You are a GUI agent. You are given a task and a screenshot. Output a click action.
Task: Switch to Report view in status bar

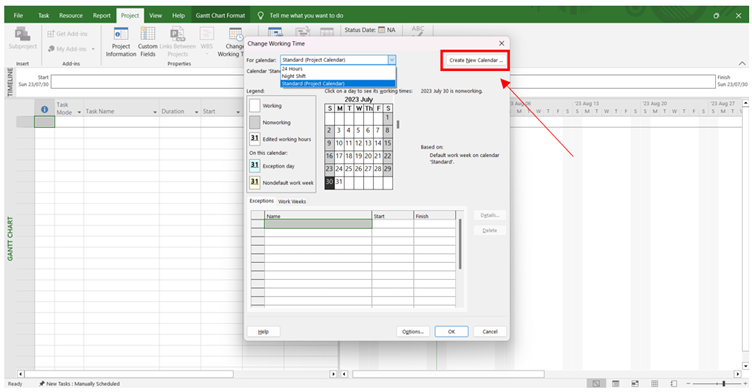pos(674,383)
